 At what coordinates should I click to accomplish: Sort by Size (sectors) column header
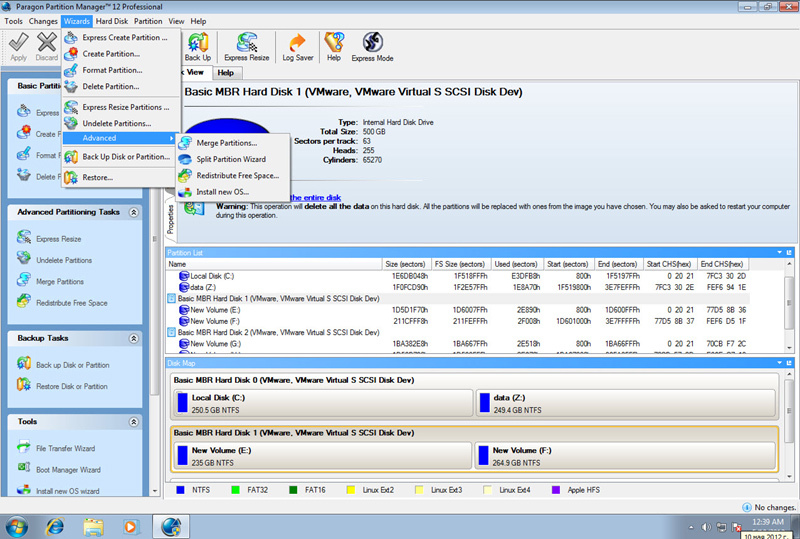(x=407, y=264)
